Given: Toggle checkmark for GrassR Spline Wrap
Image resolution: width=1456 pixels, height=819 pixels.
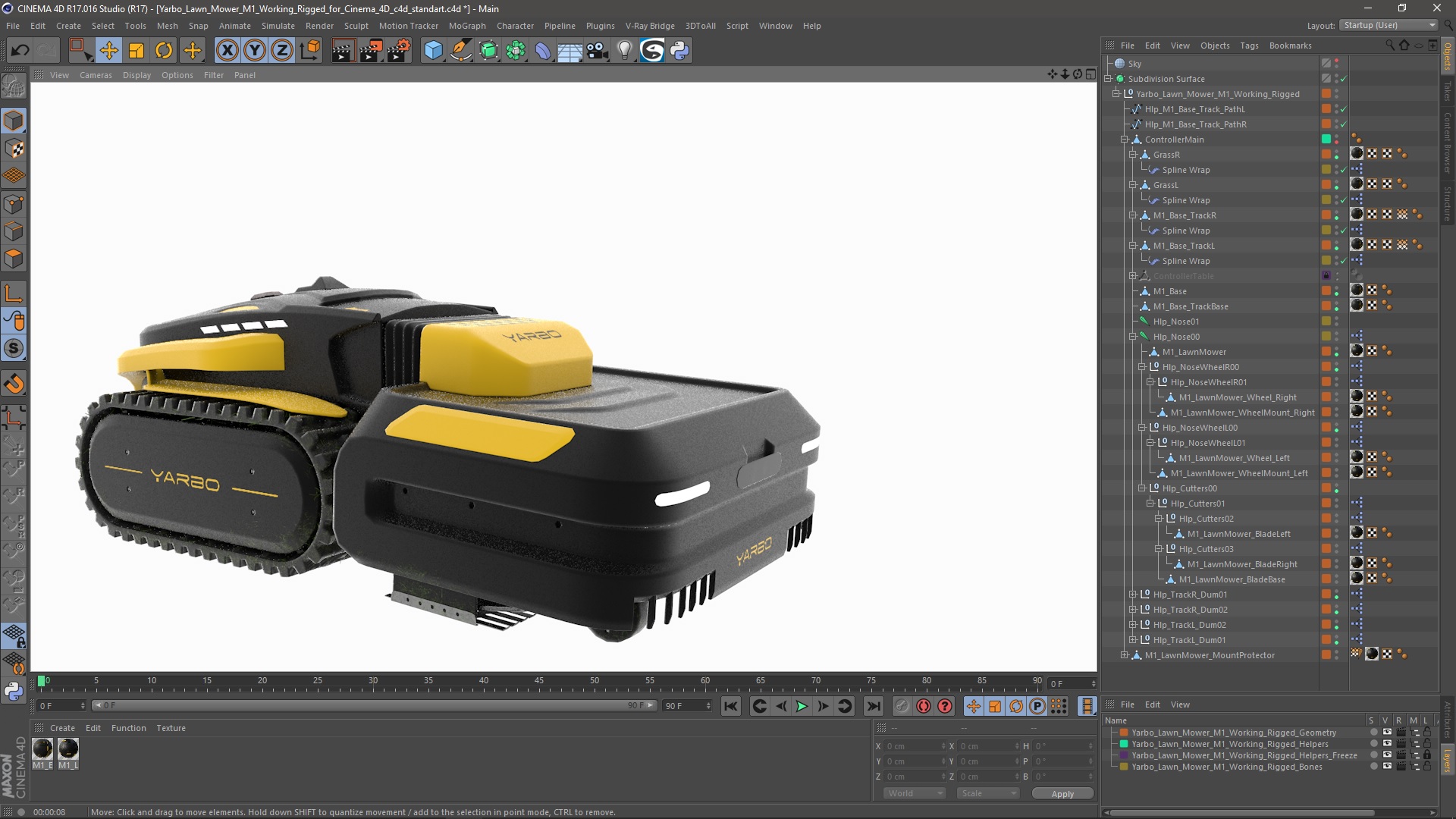Looking at the screenshot, I should (x=1343, y=170).
